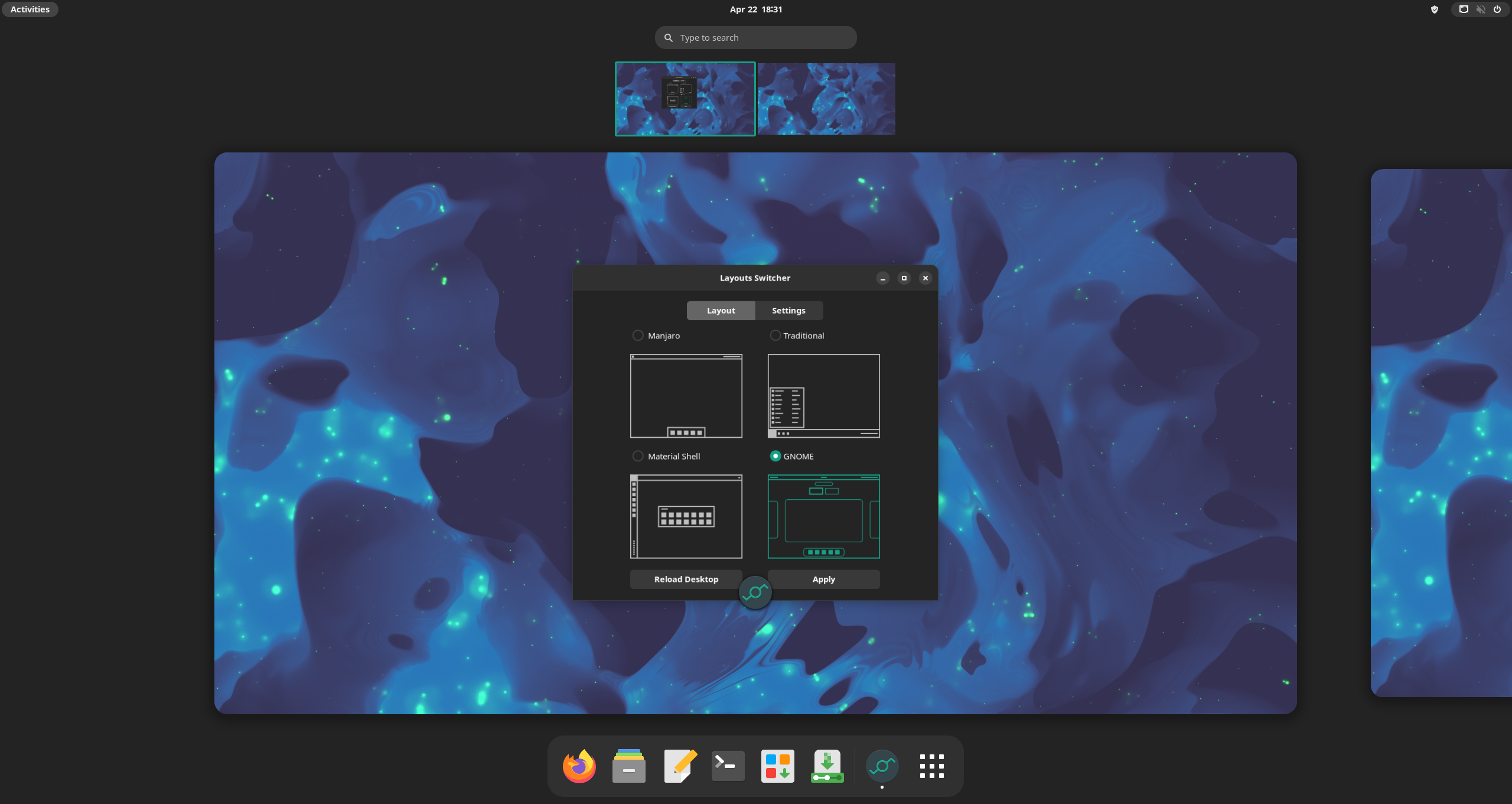
Task: Click Reload Desktop in Layouts Switcher
Action: (x=686, y=579)
